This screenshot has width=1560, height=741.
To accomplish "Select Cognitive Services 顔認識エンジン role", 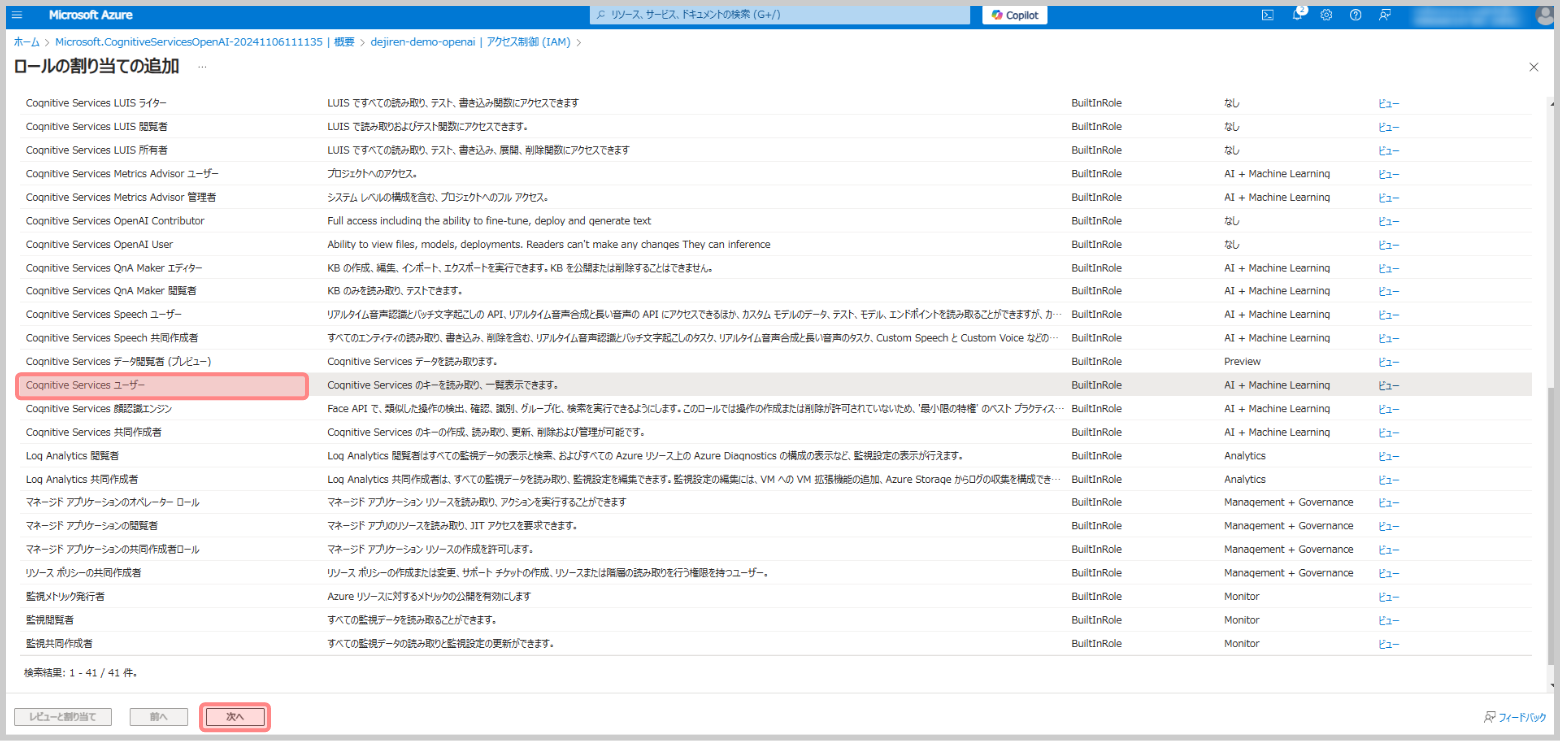I will pos(99,409).
